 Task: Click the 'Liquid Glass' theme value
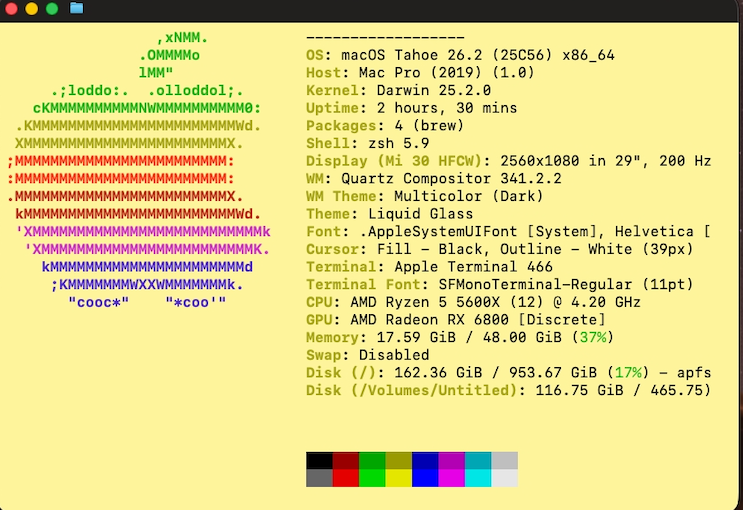tap(420, 214)
